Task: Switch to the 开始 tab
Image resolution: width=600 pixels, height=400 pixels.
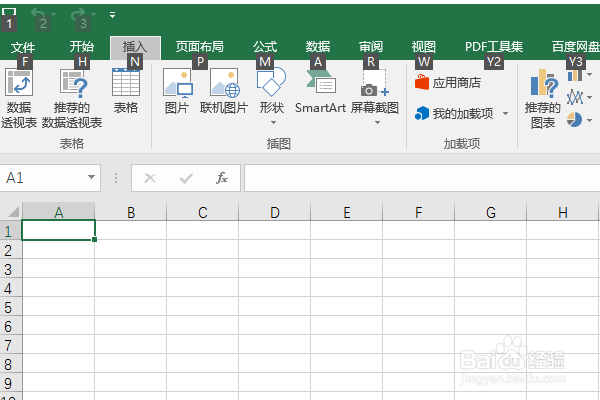Action: (82, 47)
